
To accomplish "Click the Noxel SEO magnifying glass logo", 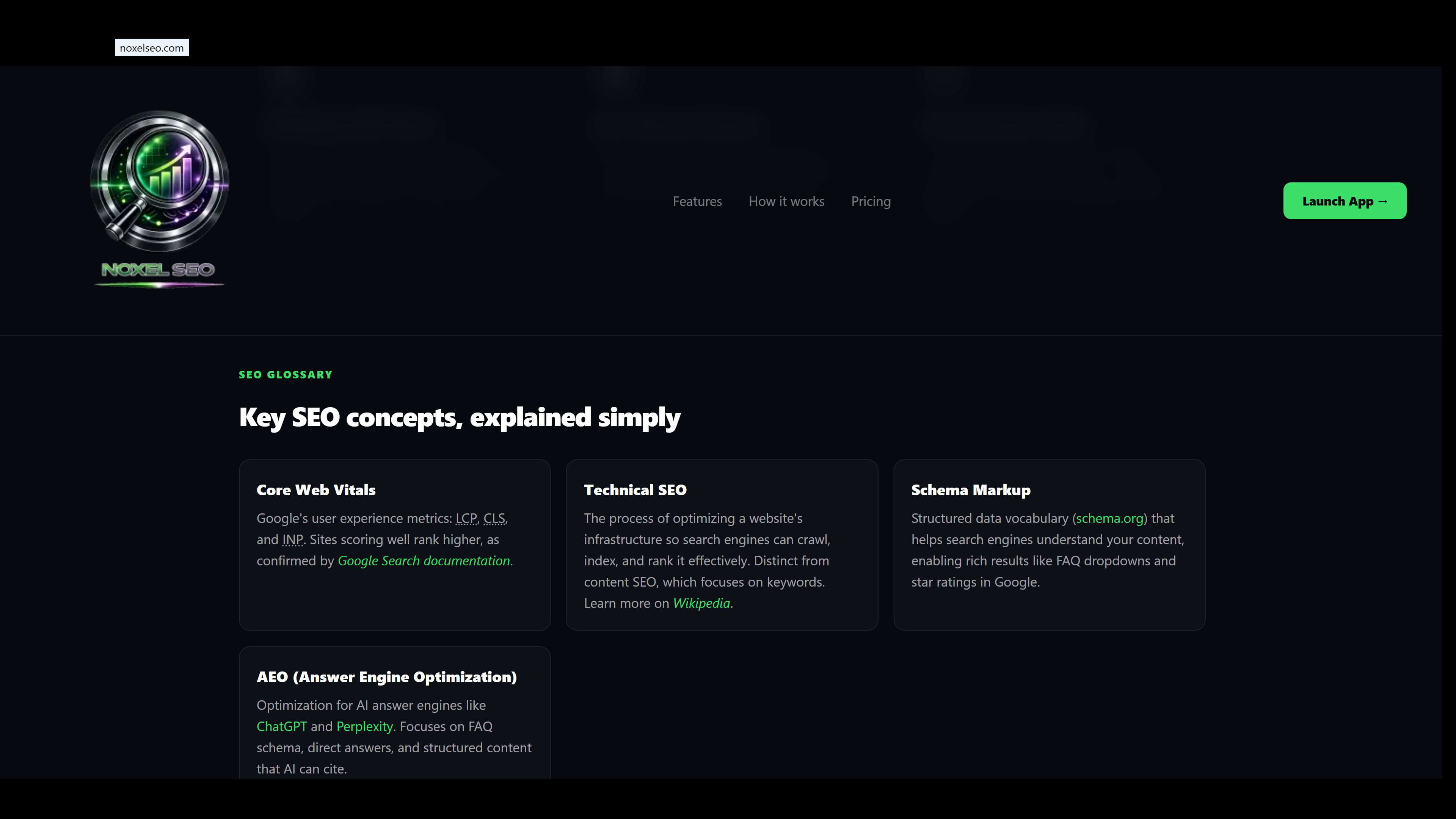I will pos(159,200).
